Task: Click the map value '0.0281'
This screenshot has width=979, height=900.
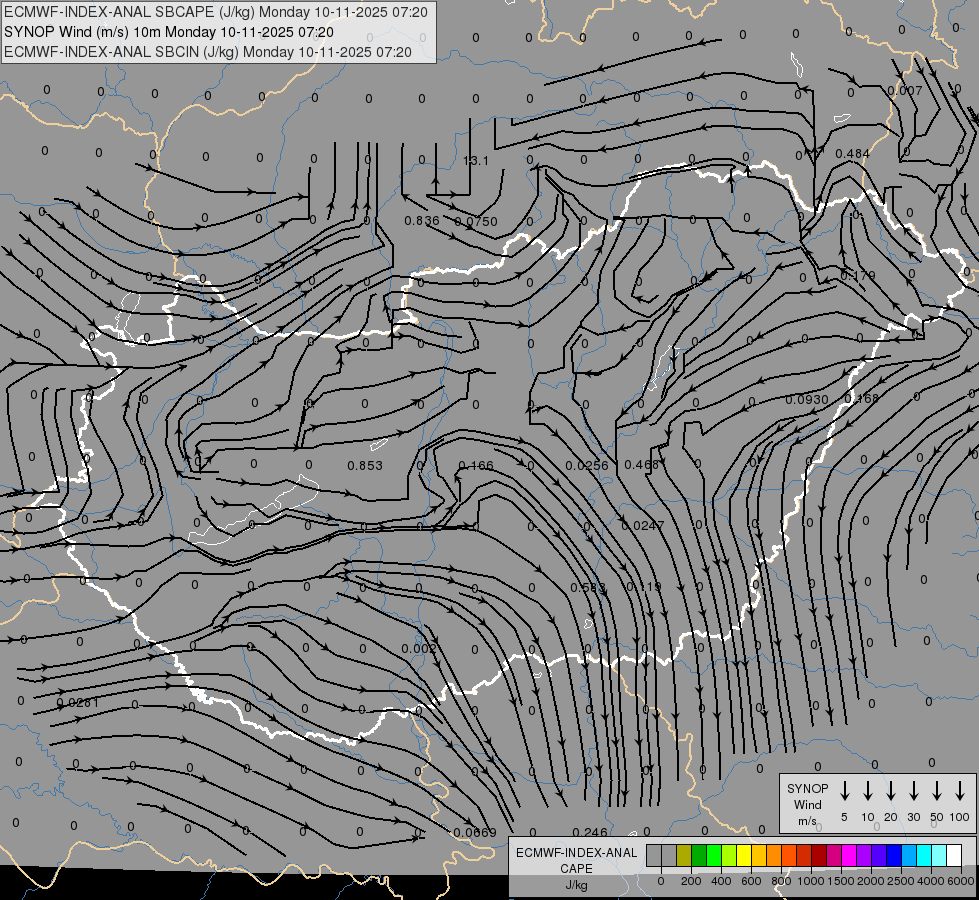Action: coord(77,702)
